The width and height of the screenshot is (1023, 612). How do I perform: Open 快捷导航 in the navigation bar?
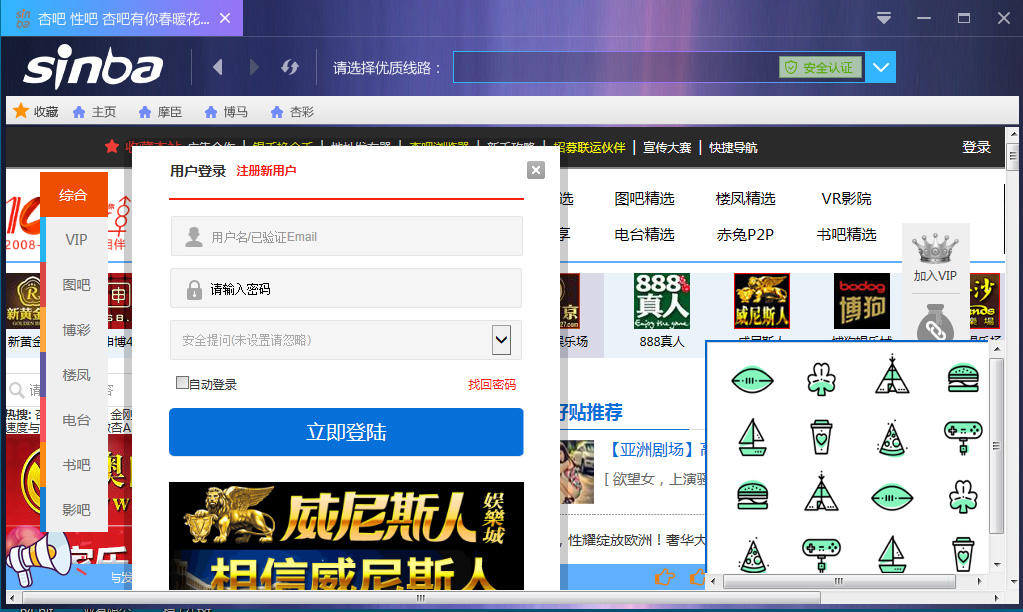(733, 147)
